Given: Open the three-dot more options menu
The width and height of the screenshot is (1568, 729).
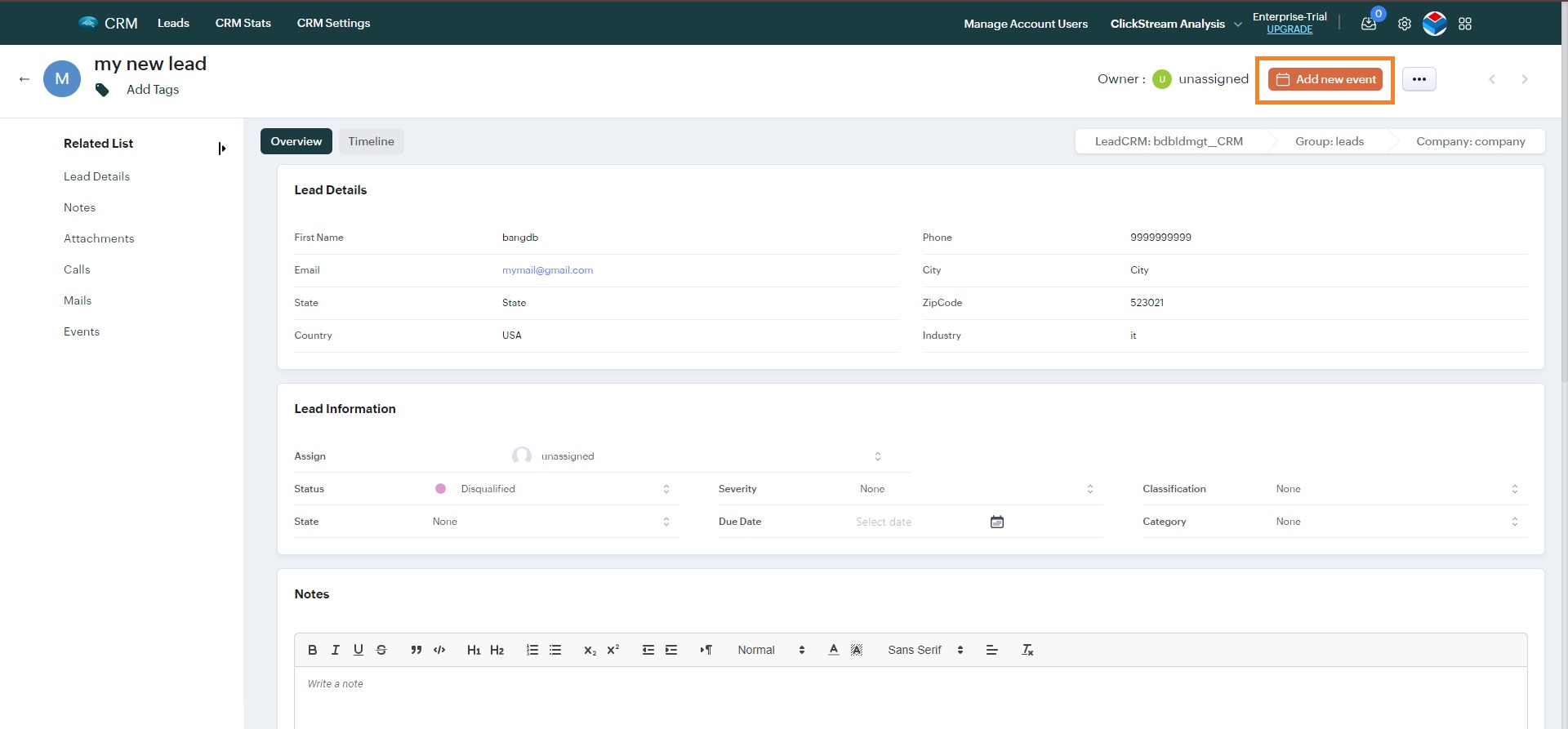Looking at the screenshot, I should point(1419,79).
